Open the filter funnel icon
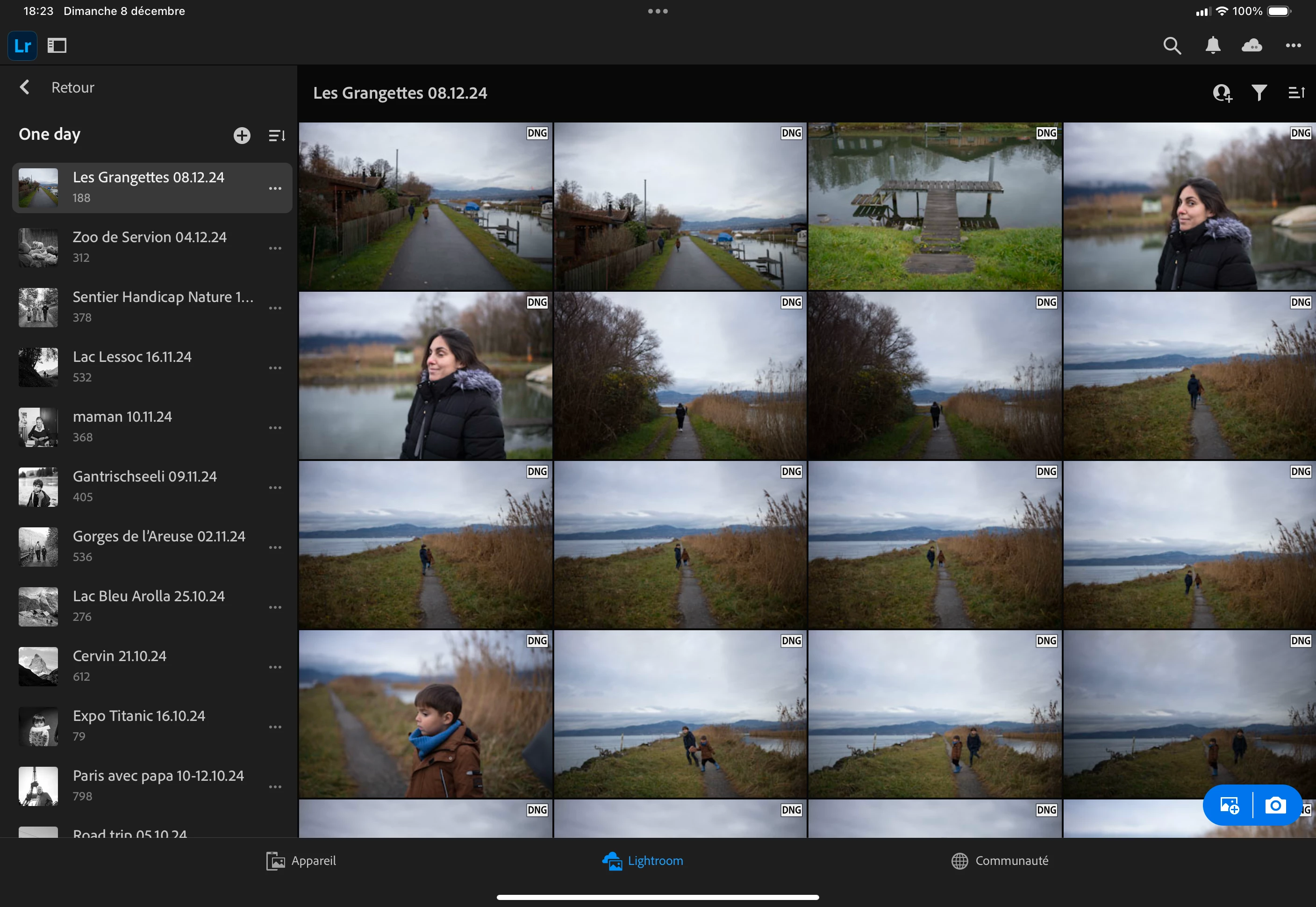Image resolution: width=1316 pixels, height=907 pixels. pyautogui.click(x=1259, y=93)
